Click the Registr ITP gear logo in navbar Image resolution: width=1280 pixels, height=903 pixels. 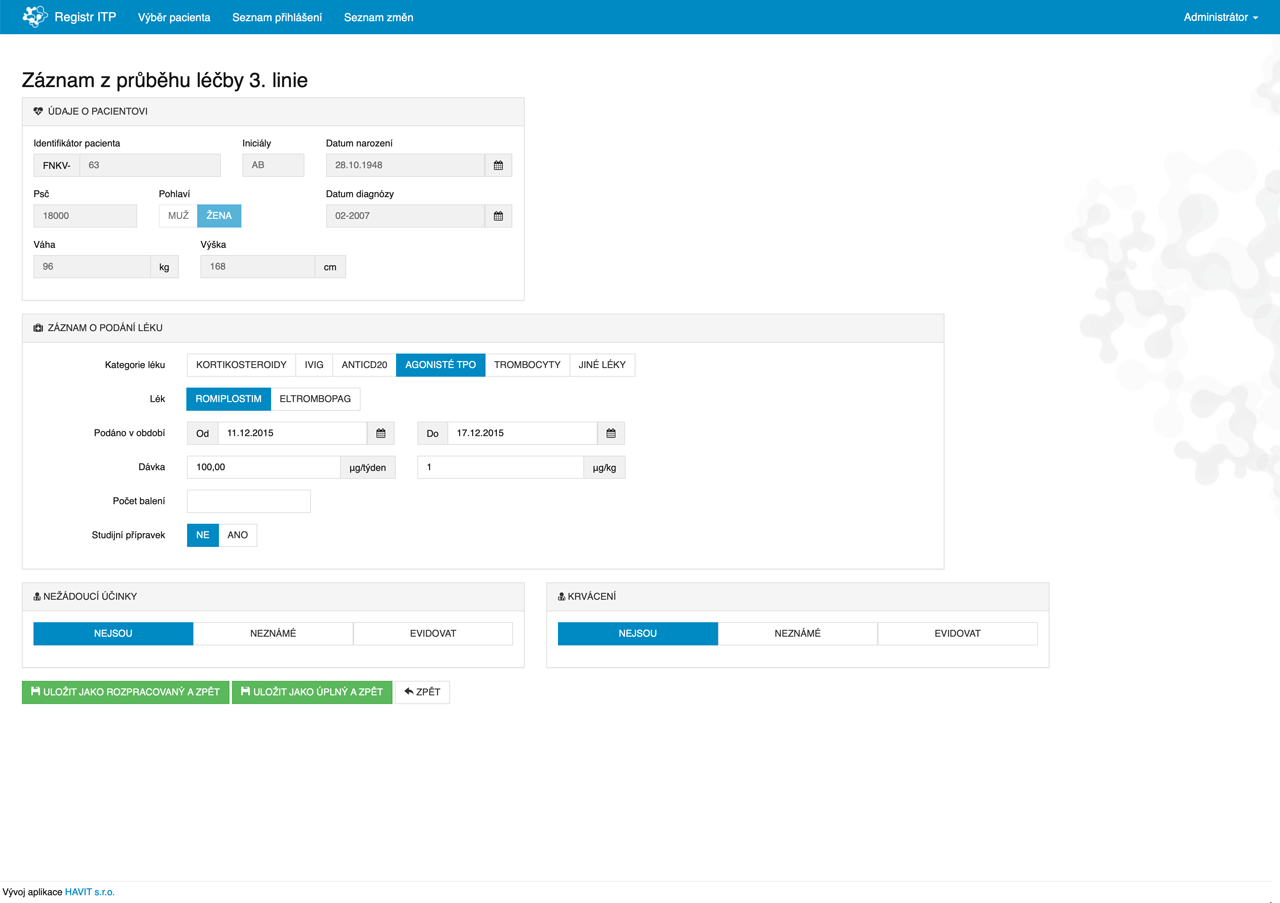pos(36,16)
